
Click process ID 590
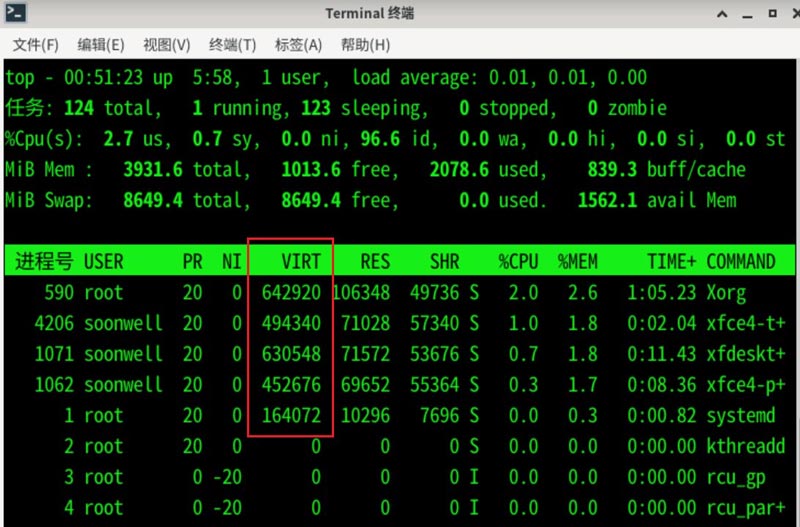pyautogui.click(x=59, y=293)
